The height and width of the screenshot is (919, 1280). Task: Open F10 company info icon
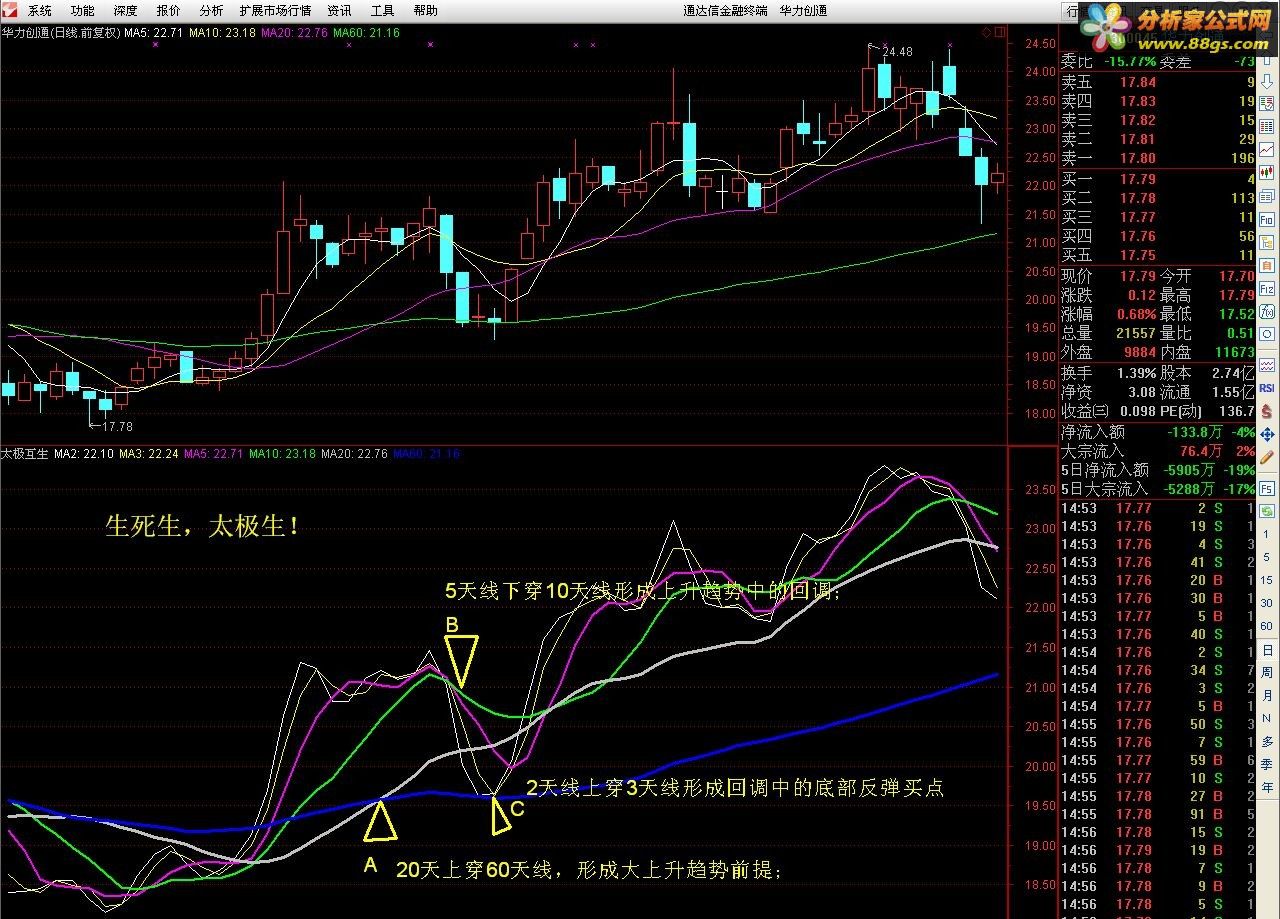(1267, 220)
